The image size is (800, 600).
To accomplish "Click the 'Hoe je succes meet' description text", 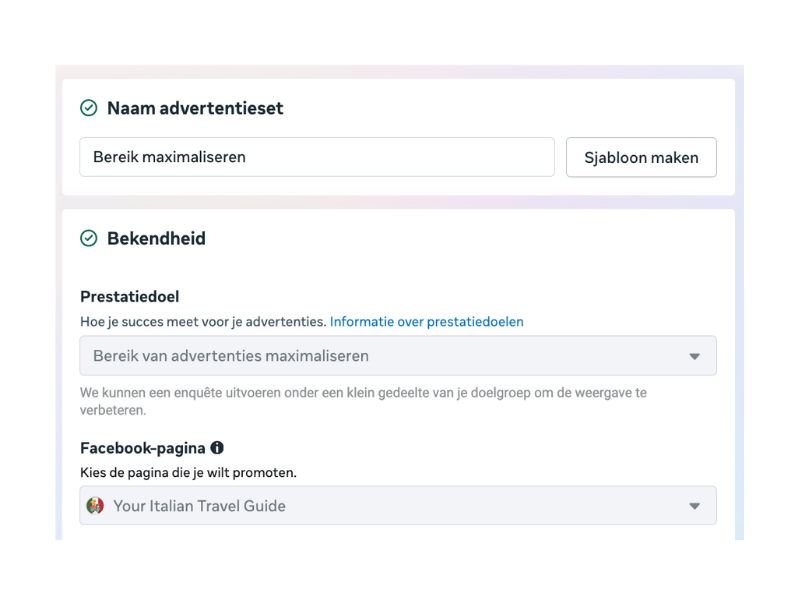I will click(x=203, y=322).
